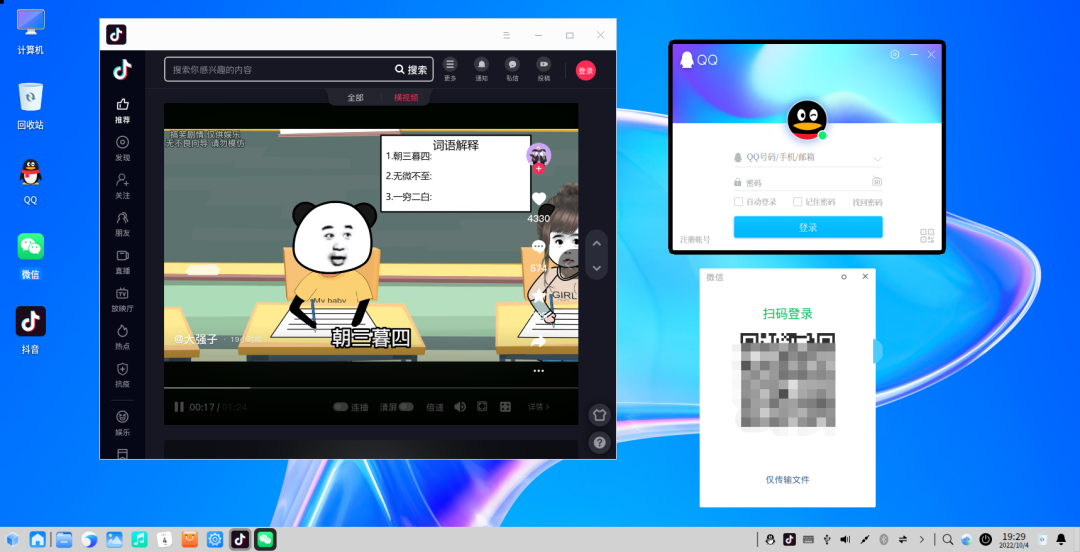Open 娱乐 in the Douyin sidebar
Image resolution: width=1080 pixels, height=552 pixels.
pyautogui.click(x=123, y=423)
